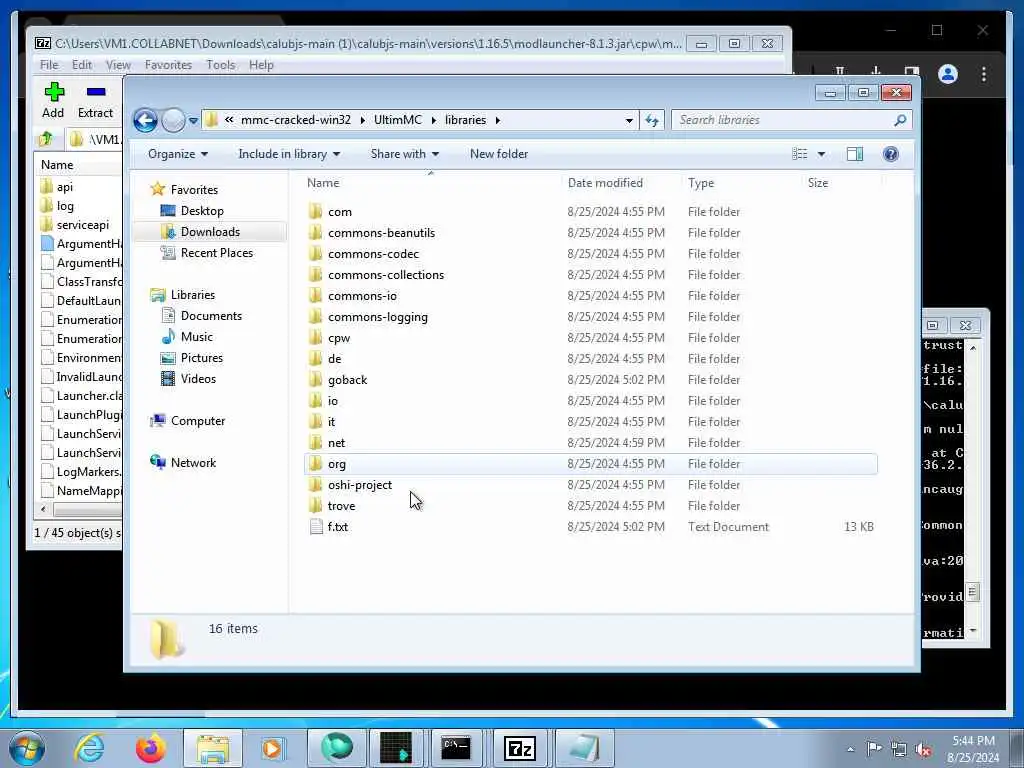Open address bar history dropdown
1024x768 pixels.
click(629, 120)
